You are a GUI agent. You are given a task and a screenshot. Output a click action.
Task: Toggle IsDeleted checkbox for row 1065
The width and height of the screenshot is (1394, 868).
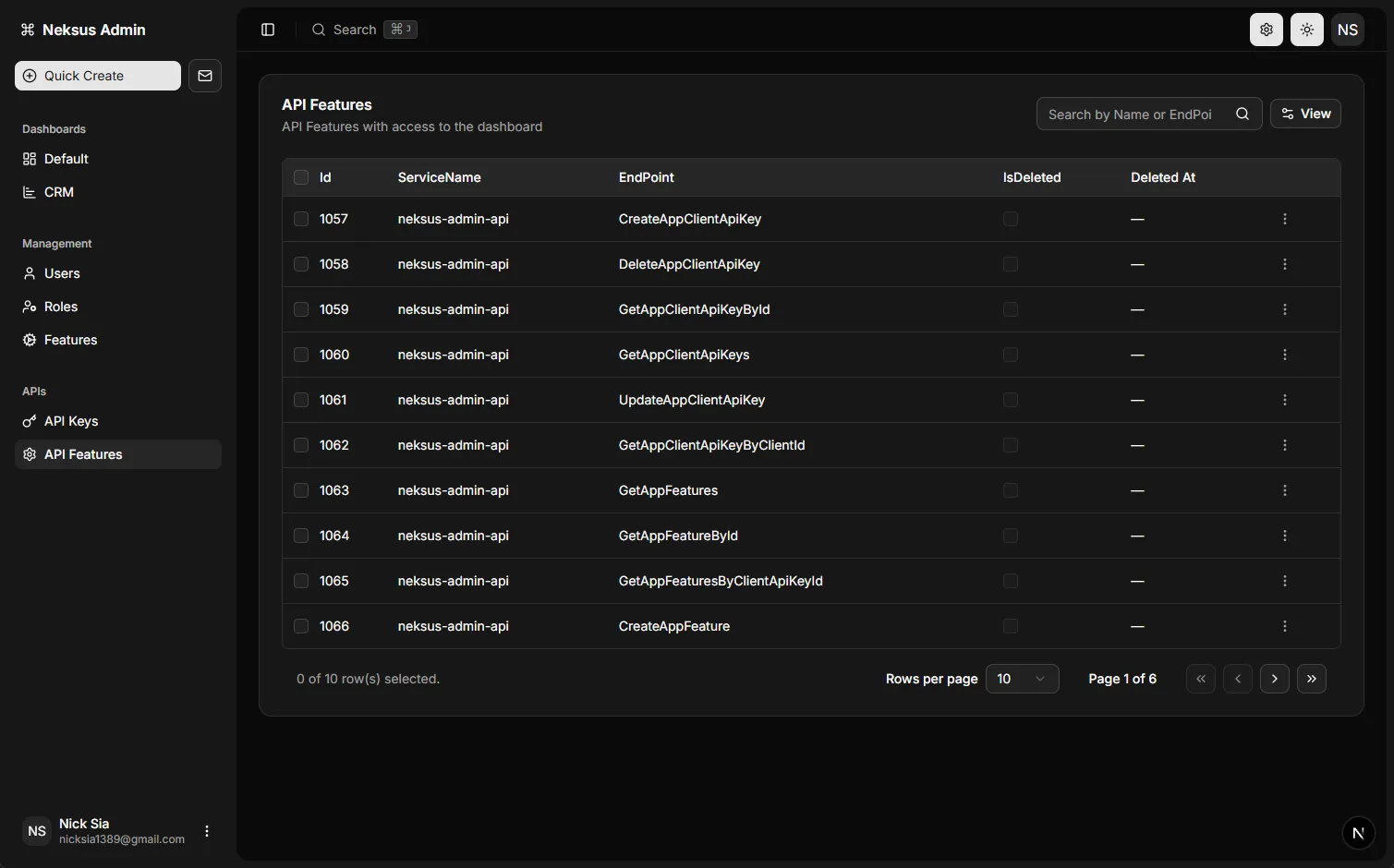(x=1011, y=581)
